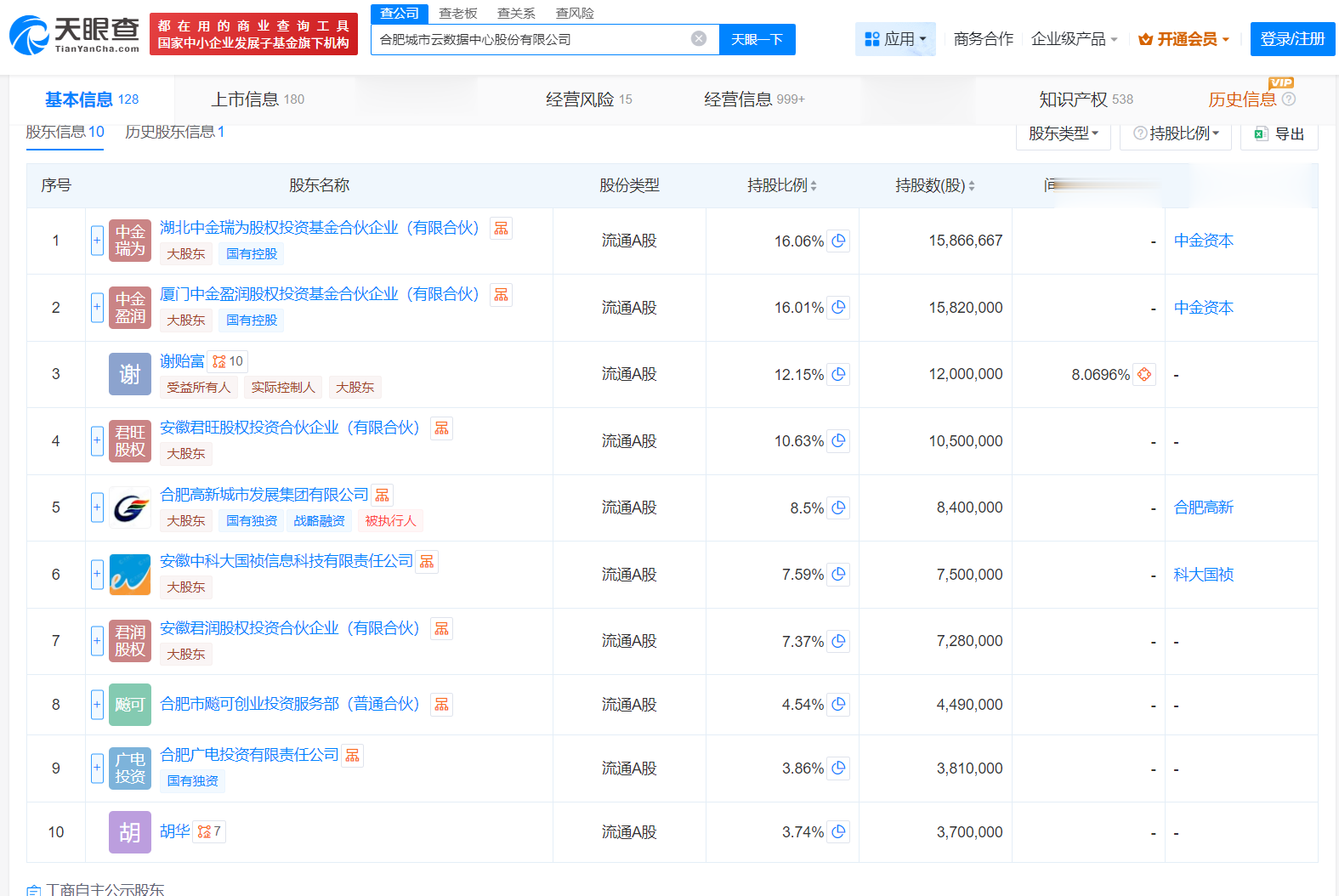Click the relation graph icon beside 胡华
The height and width of the screenshot is (896, 1339).
tap(208, 831)
